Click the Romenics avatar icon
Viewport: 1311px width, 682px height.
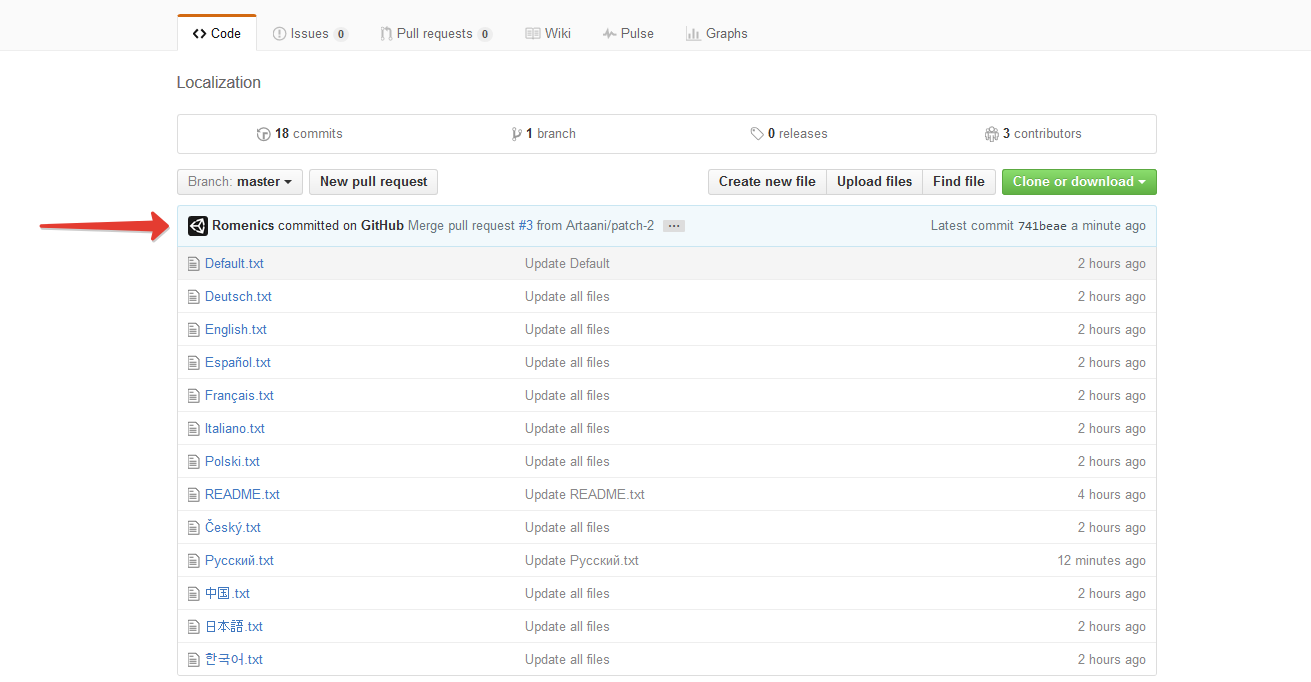pyautogui.click(x=197, y=226)
